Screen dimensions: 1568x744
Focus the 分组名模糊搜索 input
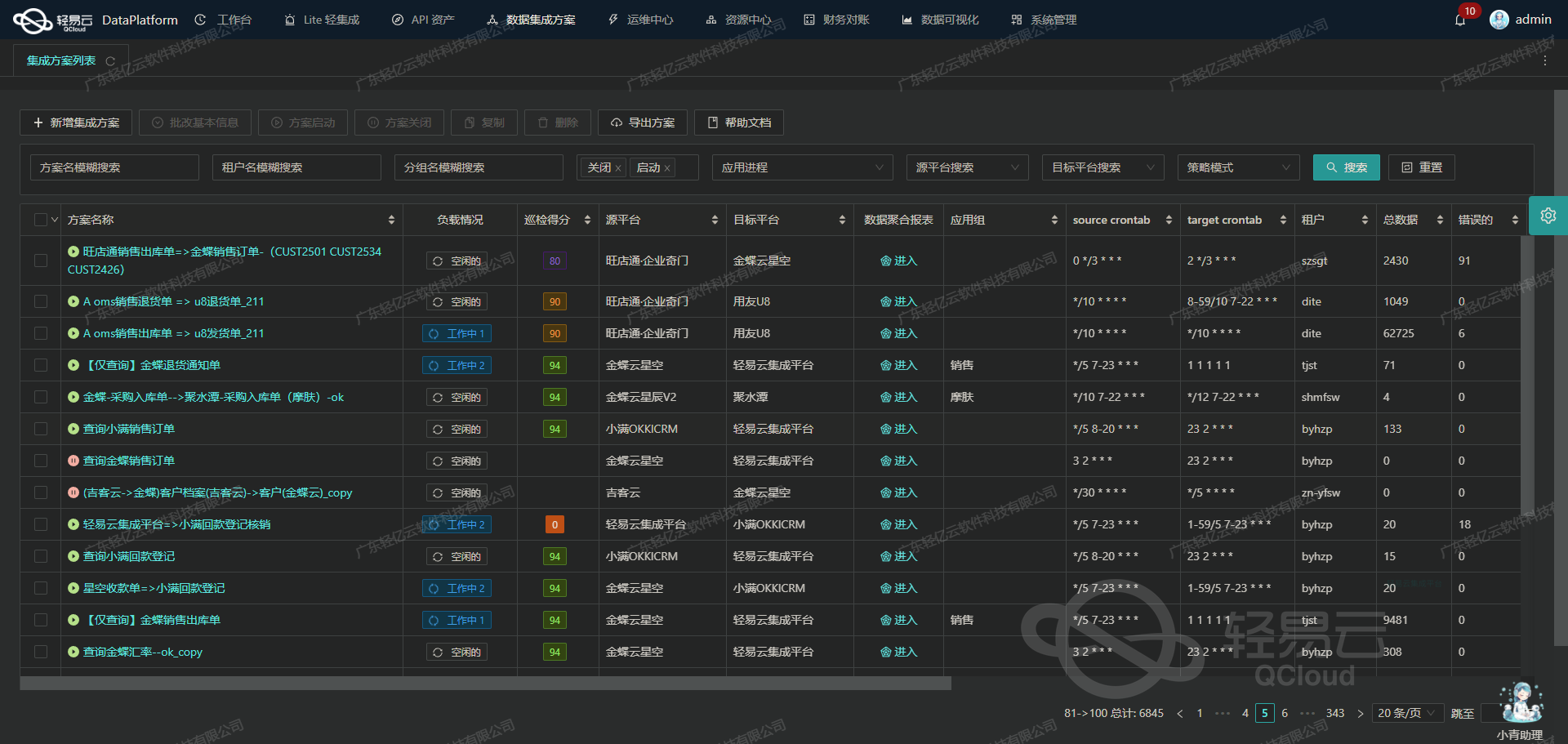479,167
